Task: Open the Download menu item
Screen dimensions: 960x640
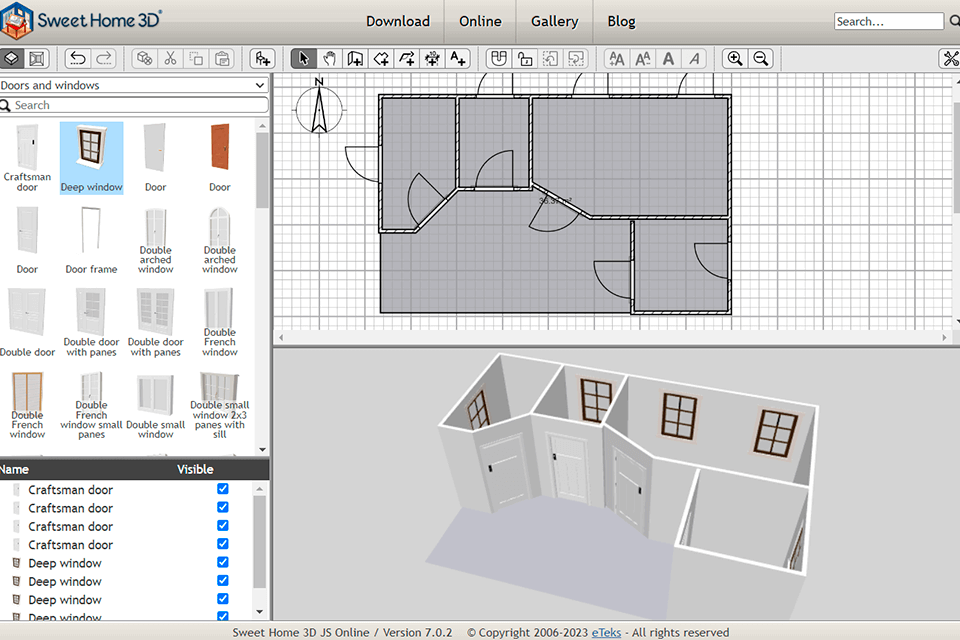Action: 397,21
